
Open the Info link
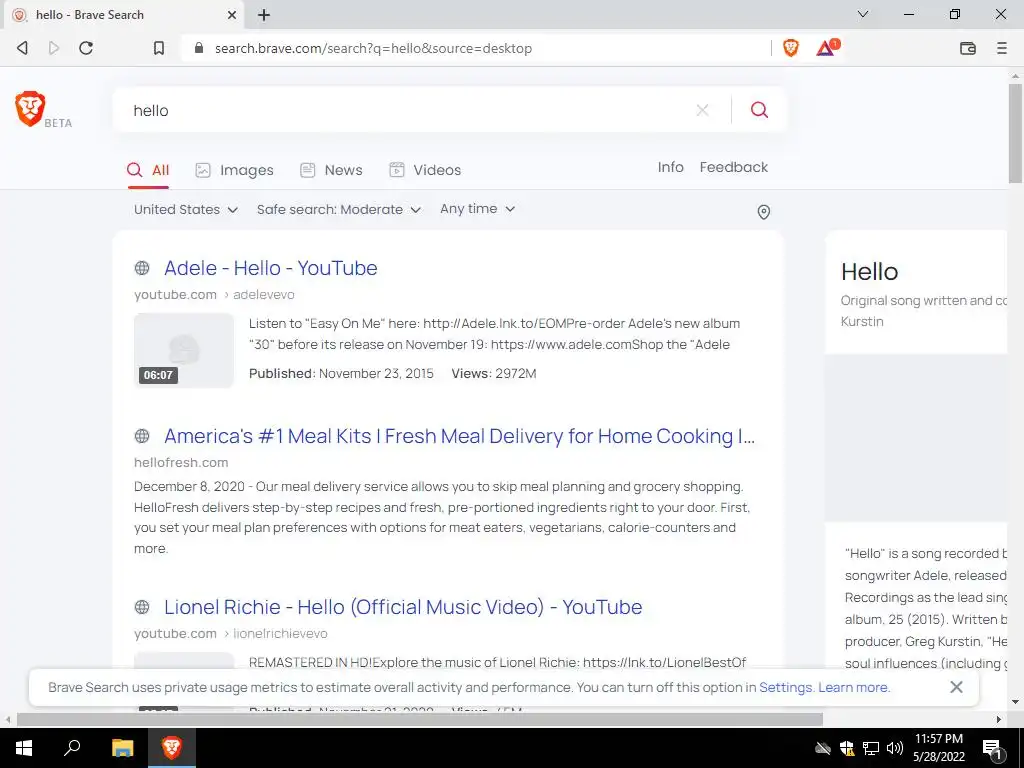point(671,167)
